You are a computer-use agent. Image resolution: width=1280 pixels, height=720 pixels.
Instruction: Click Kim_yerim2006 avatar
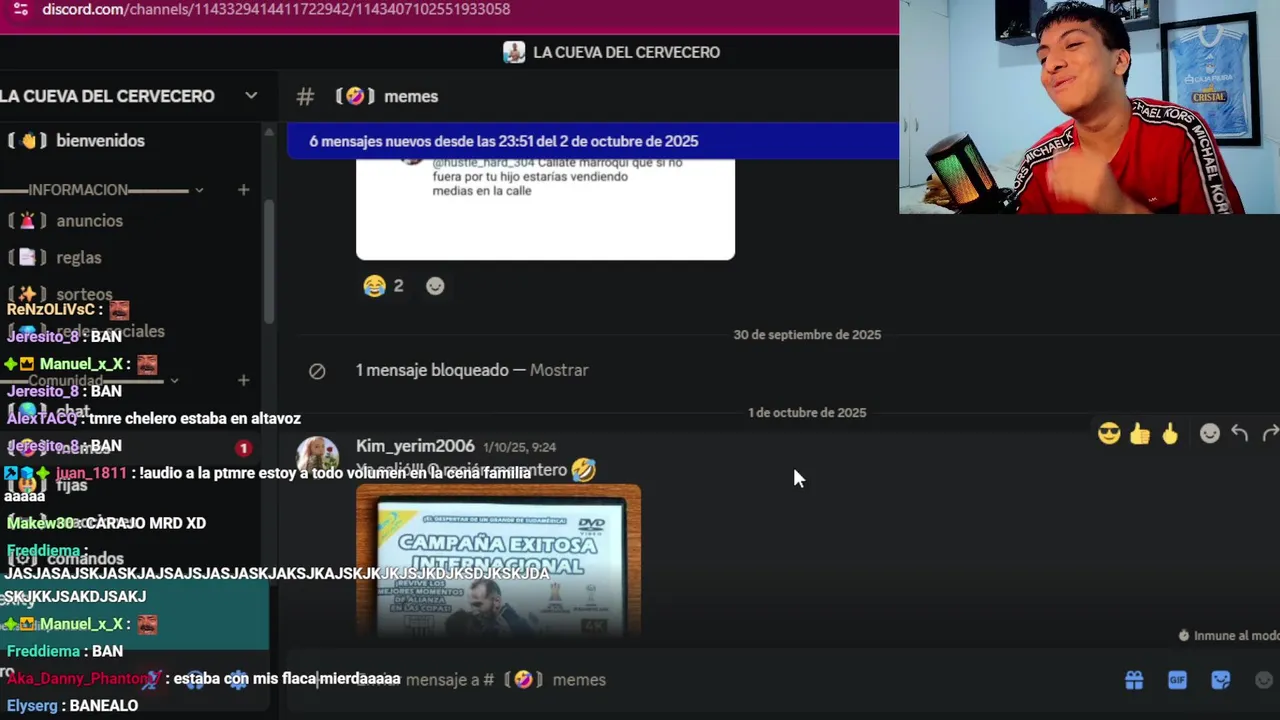[x=317, y=455]
